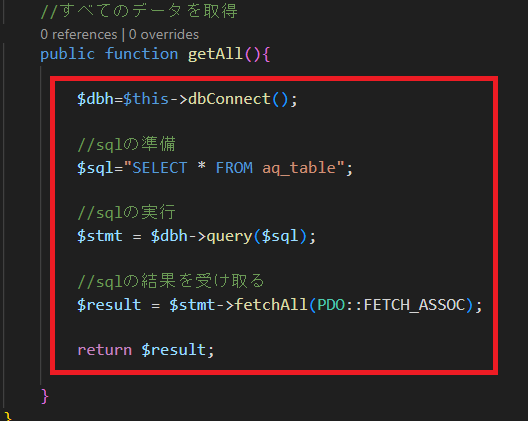Click the SELECT keyword in SQL string
The height and width of the screenshot is (421, 528).
pos(160,168)
